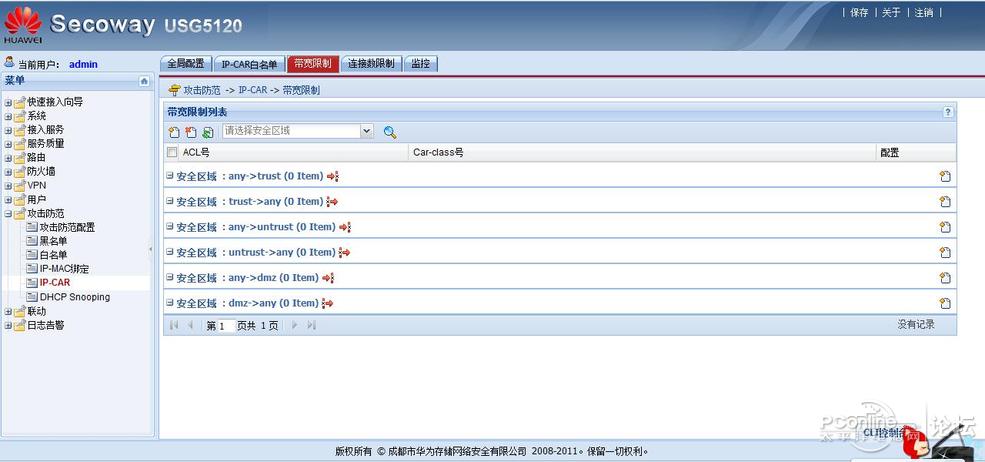985x462 pixels.
Task: Click the sidebar collapse handle
Action: tap(151, 250)
